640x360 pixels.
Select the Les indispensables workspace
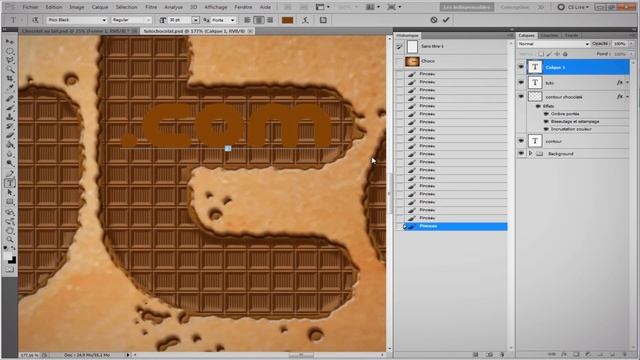point(467,7)
